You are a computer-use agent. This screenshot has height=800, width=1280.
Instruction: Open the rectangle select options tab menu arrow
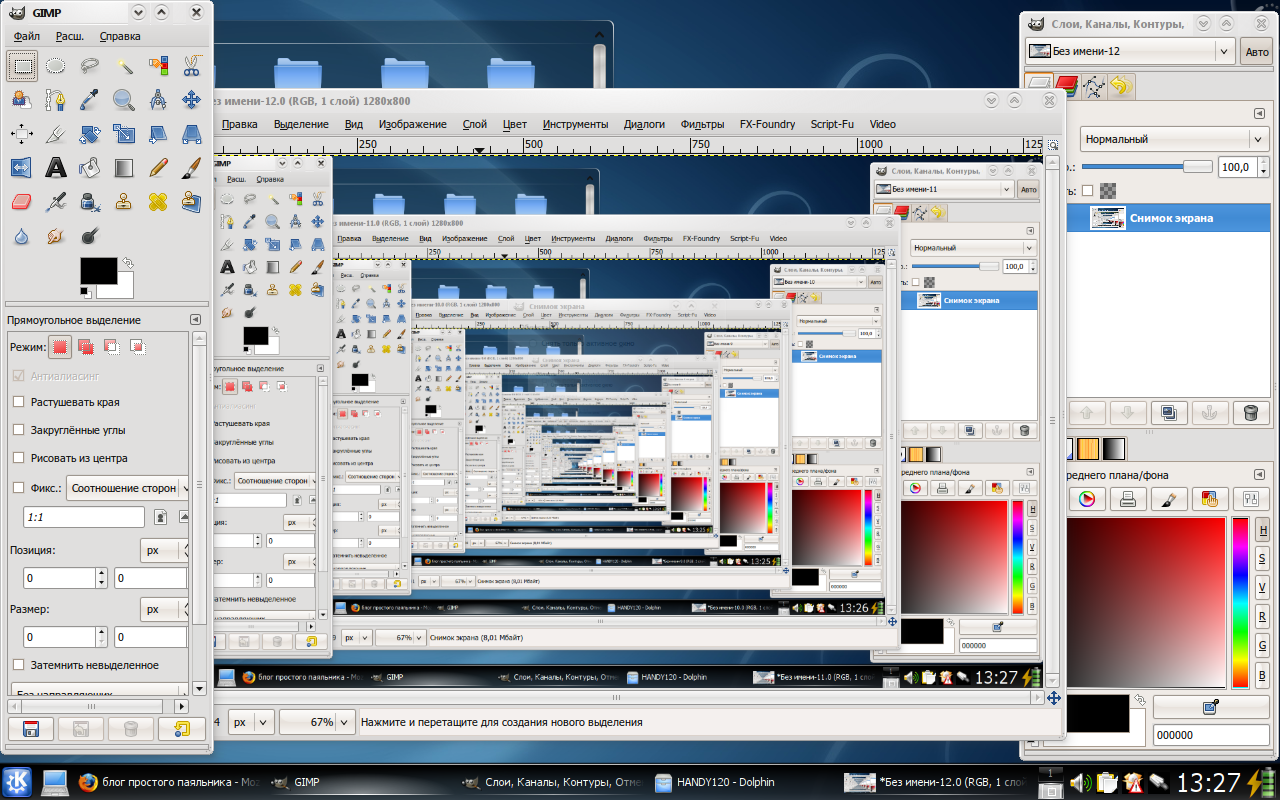196,320
